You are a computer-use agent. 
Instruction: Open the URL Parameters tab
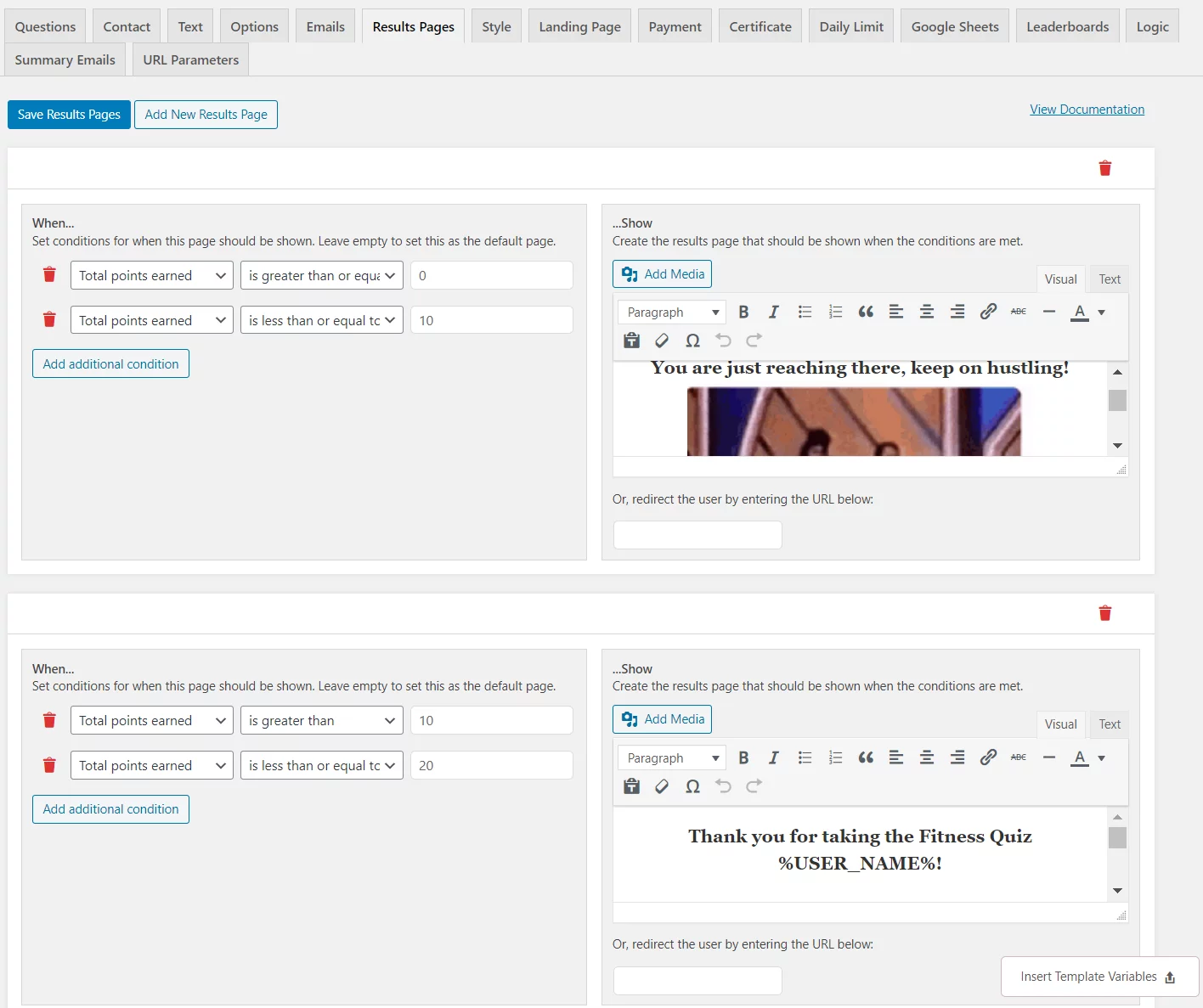pyautogui.click(x=191, y=59)
